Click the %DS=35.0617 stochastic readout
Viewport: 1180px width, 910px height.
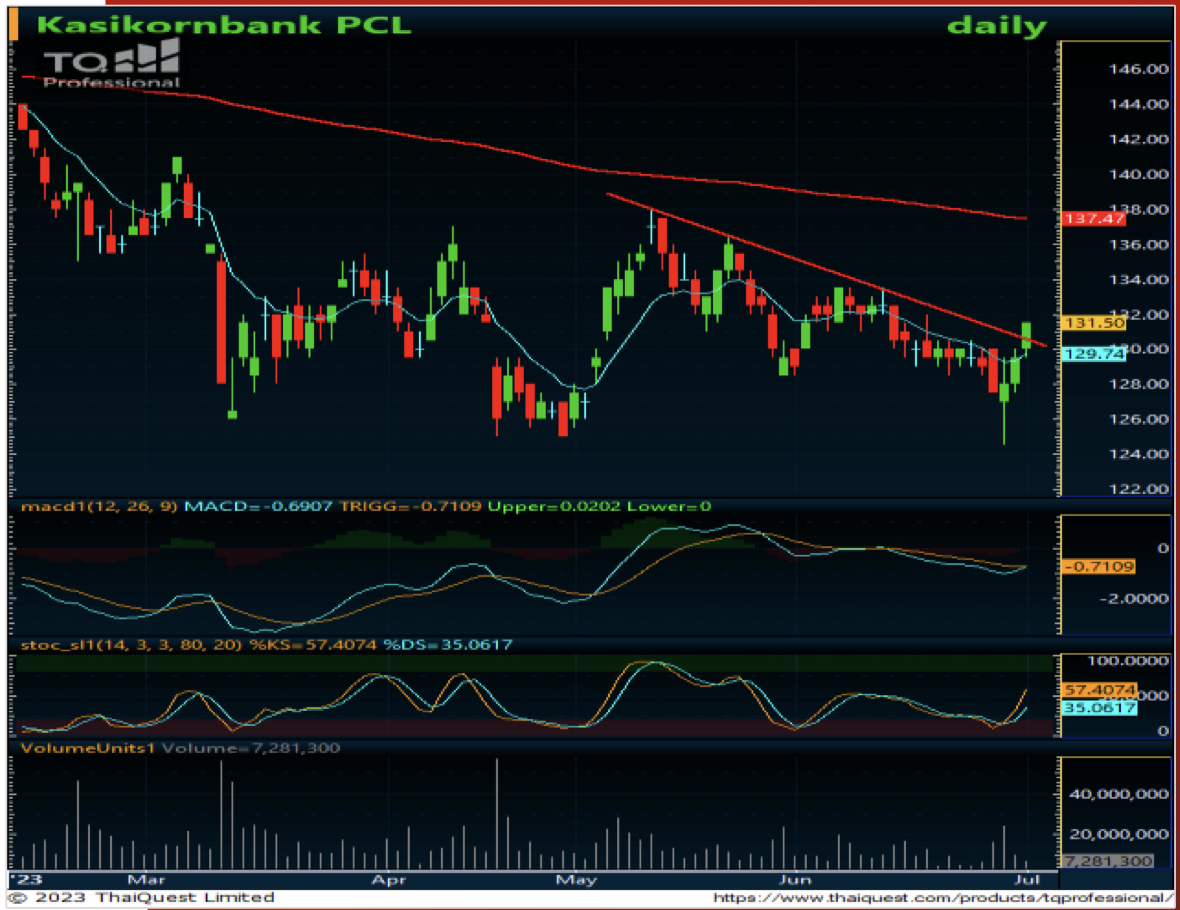[448, 645]
